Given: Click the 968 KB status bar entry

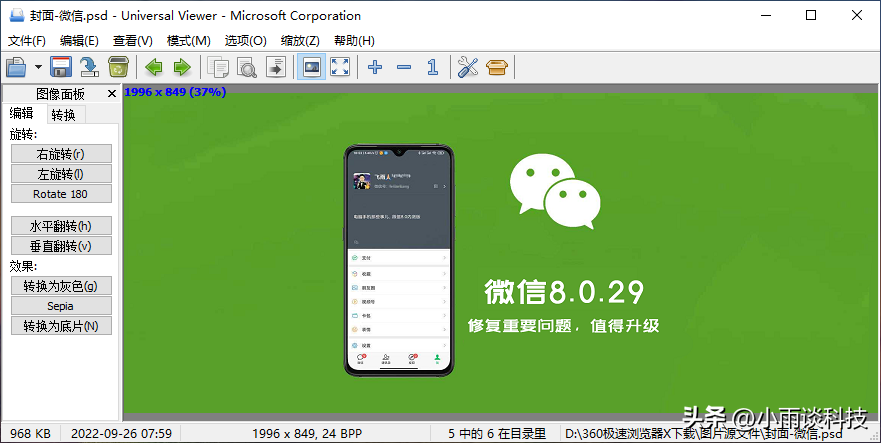Looking at the screenshot, I should click(30, 433).
